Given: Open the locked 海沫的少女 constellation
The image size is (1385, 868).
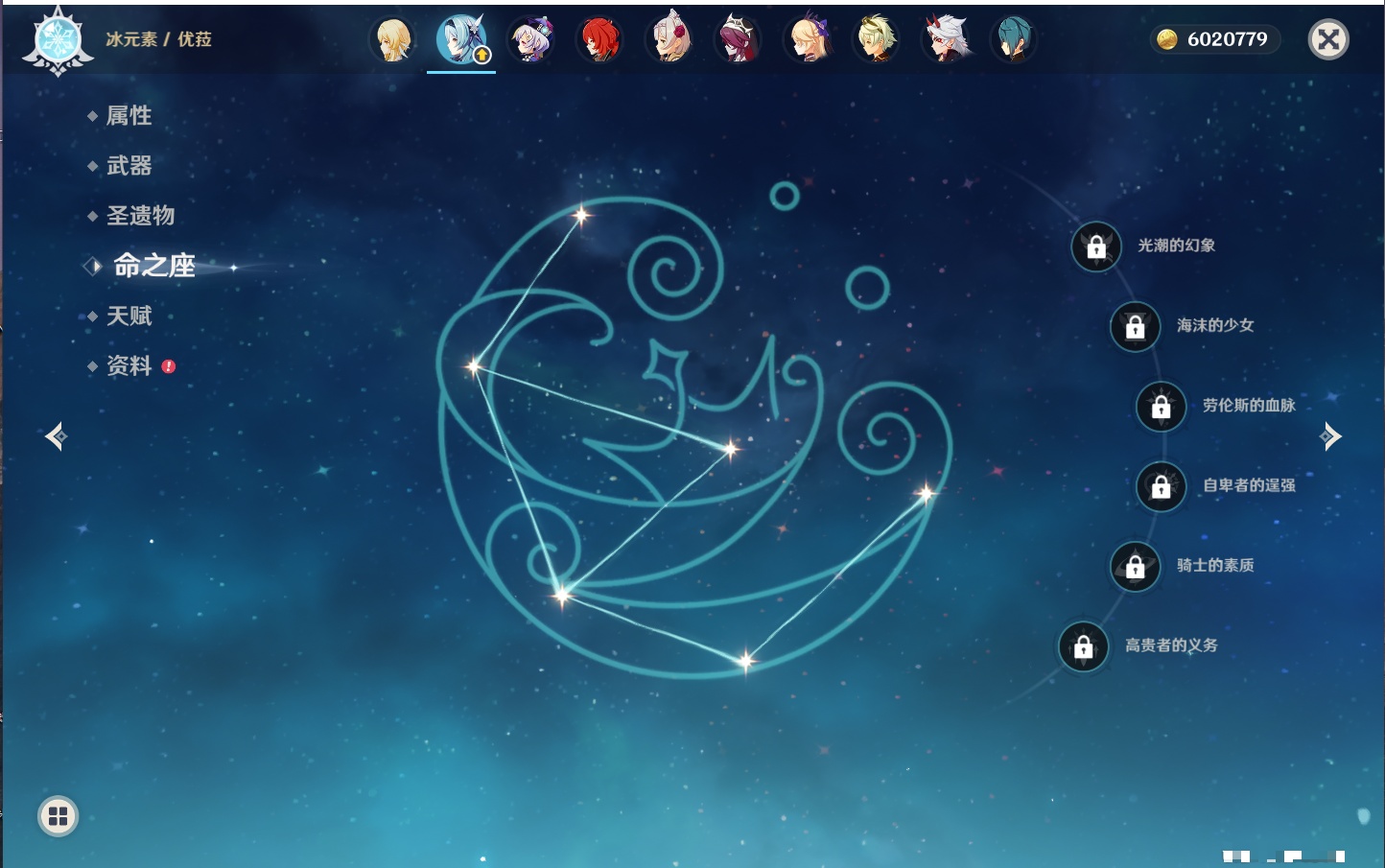Looking at the screenshot, I should coord(1136,327).
